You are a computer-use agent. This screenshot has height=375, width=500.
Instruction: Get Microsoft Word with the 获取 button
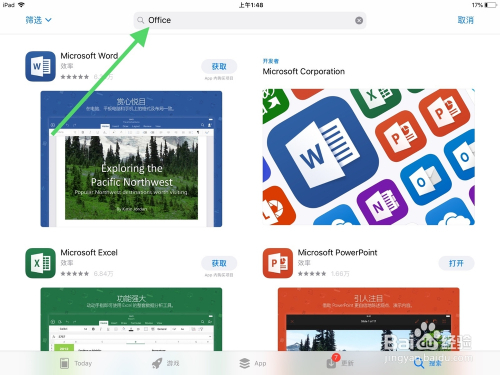click(x=219, y=66)
